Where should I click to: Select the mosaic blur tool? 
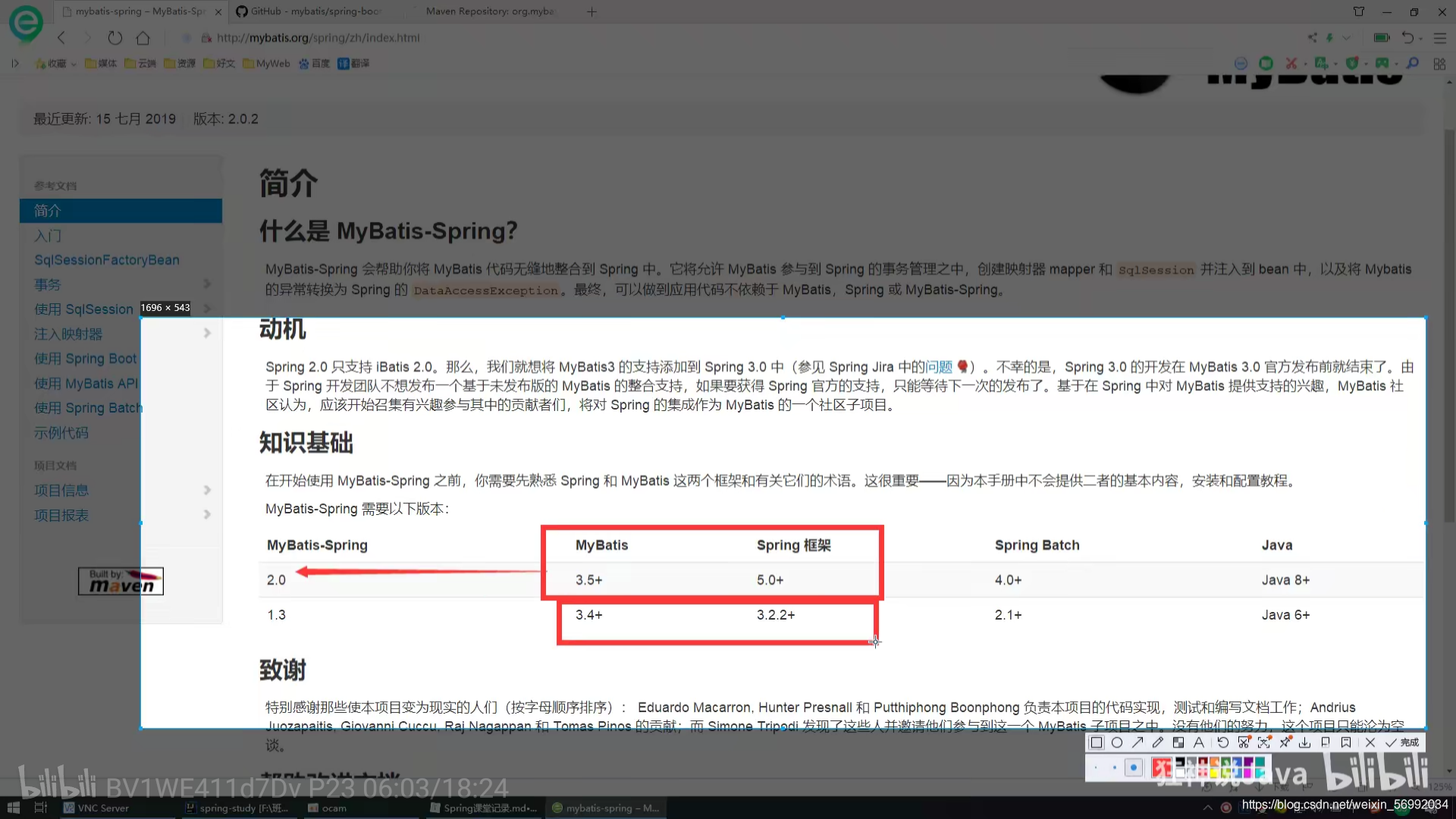pyautogui.click(x=1178, y=742)
